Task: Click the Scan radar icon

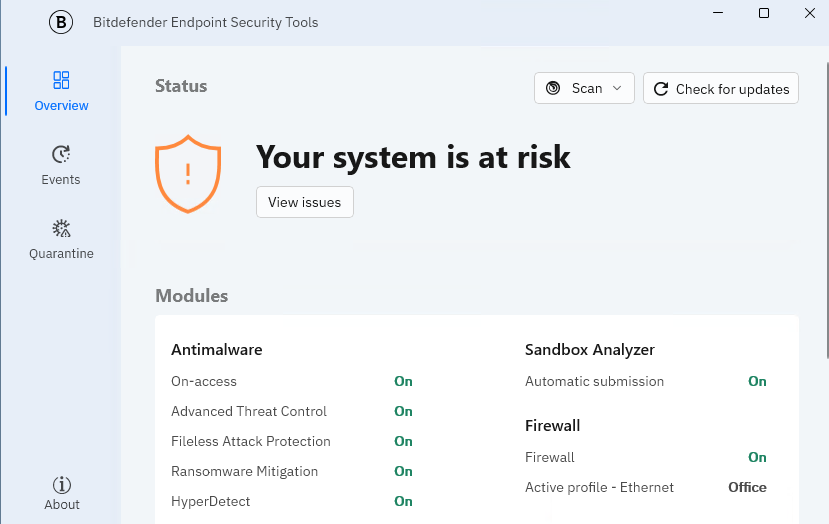Action: point(553,89)
